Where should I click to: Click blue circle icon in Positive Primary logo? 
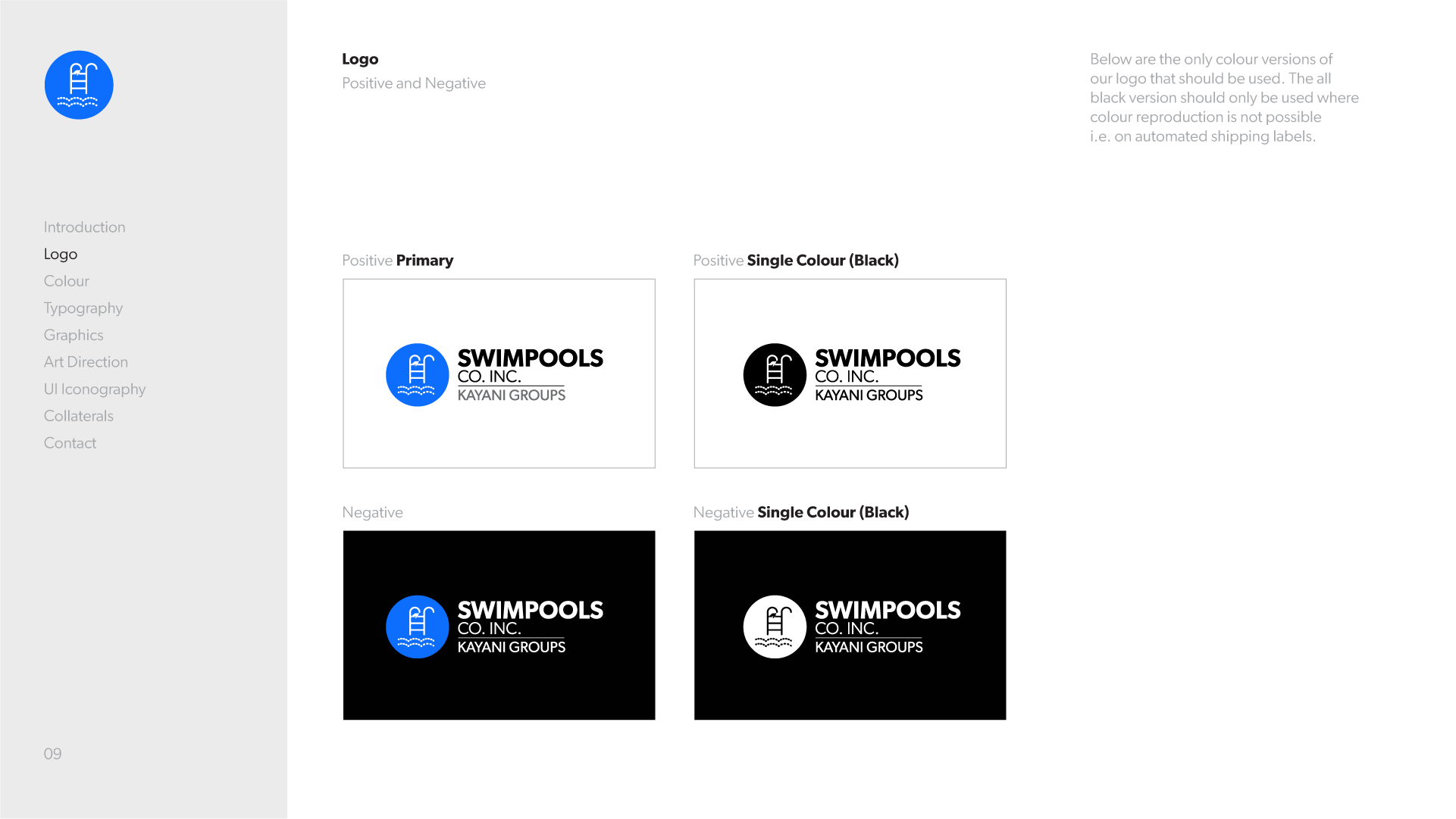[x=417, y=375]
